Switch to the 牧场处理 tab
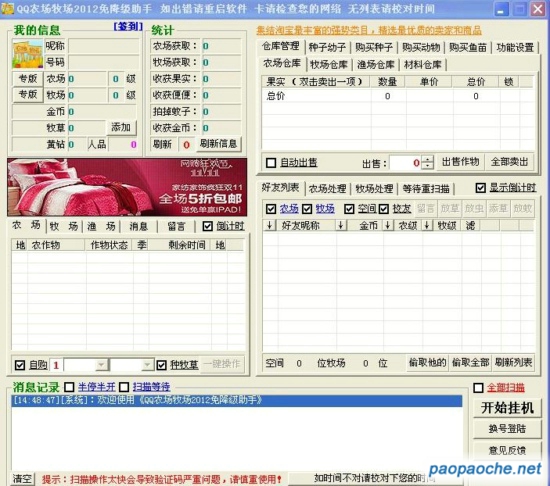The image size is (550, 486). click(x=374, y=189)
